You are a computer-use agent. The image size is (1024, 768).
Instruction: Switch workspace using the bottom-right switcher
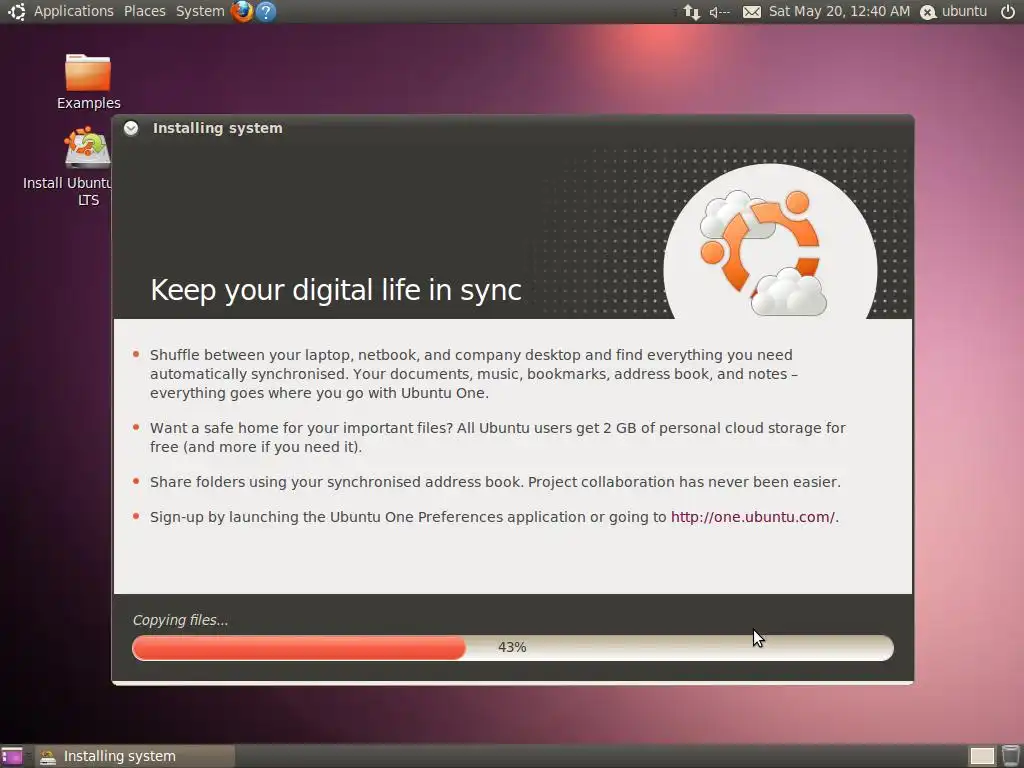click(x=982, y=756)
